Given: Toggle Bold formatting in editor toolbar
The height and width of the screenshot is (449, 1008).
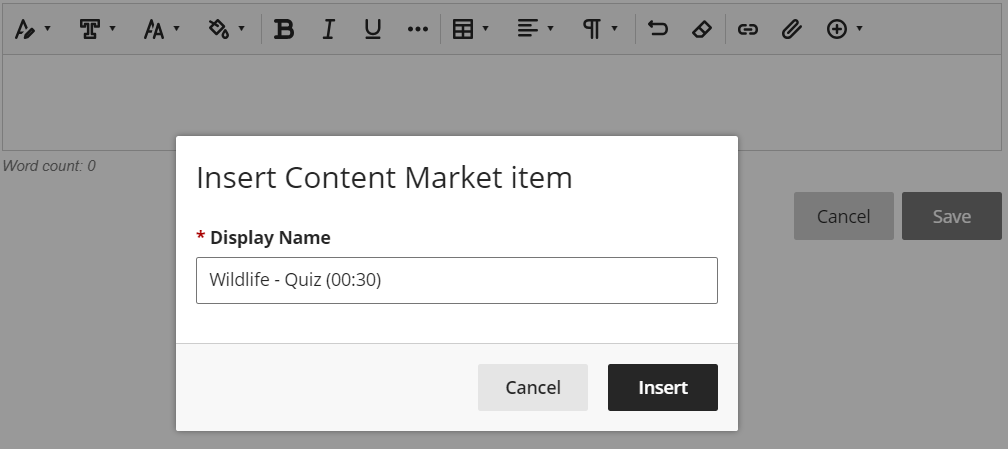Looking at the screenshot, I should click(x=284, y=29).
